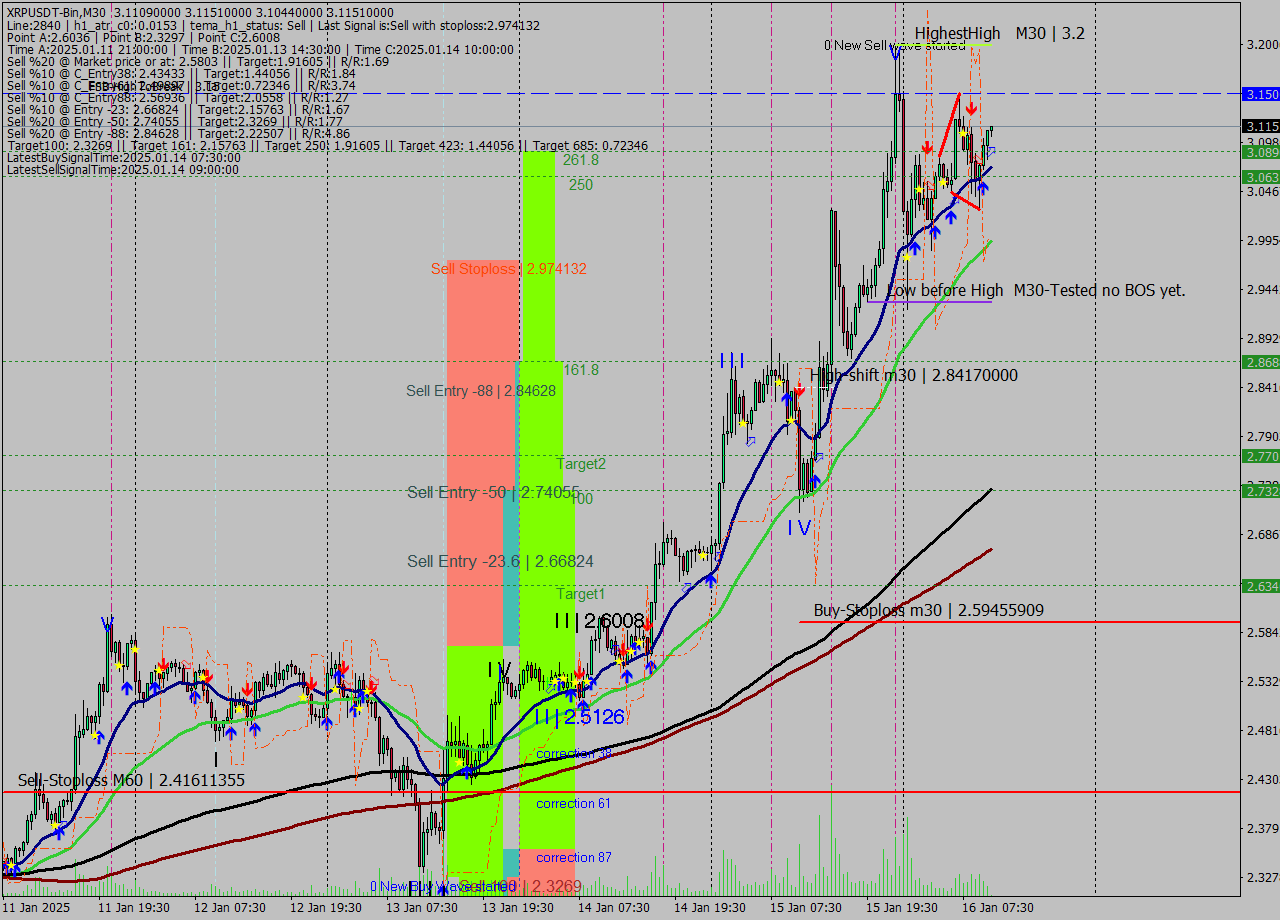The image size is (1280, 920).
Task: Click the 'correction 38' label
Action: [x=574, y=753]
